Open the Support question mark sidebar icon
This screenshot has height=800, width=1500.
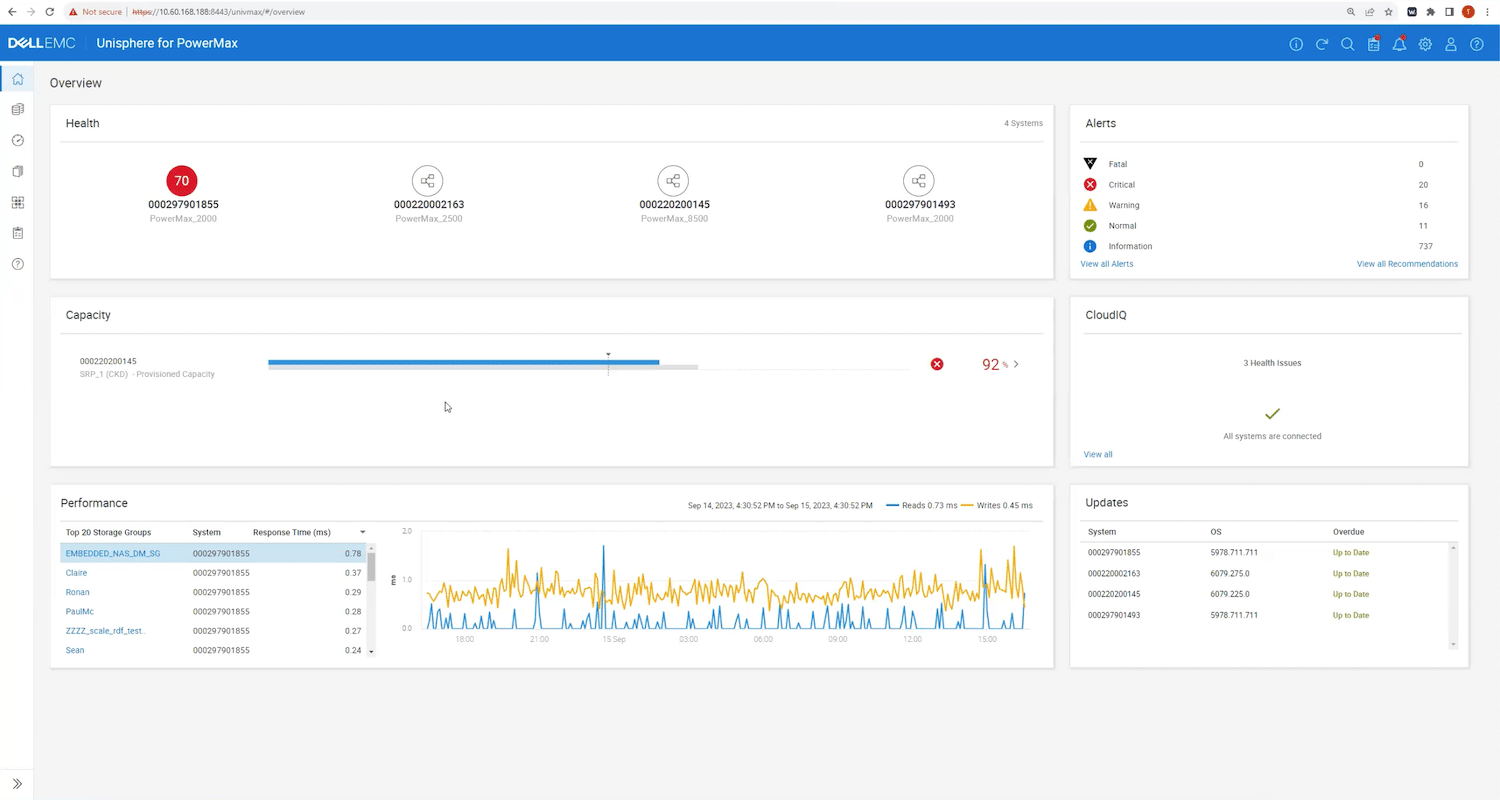pyautogui.click(x=17, y=264)
